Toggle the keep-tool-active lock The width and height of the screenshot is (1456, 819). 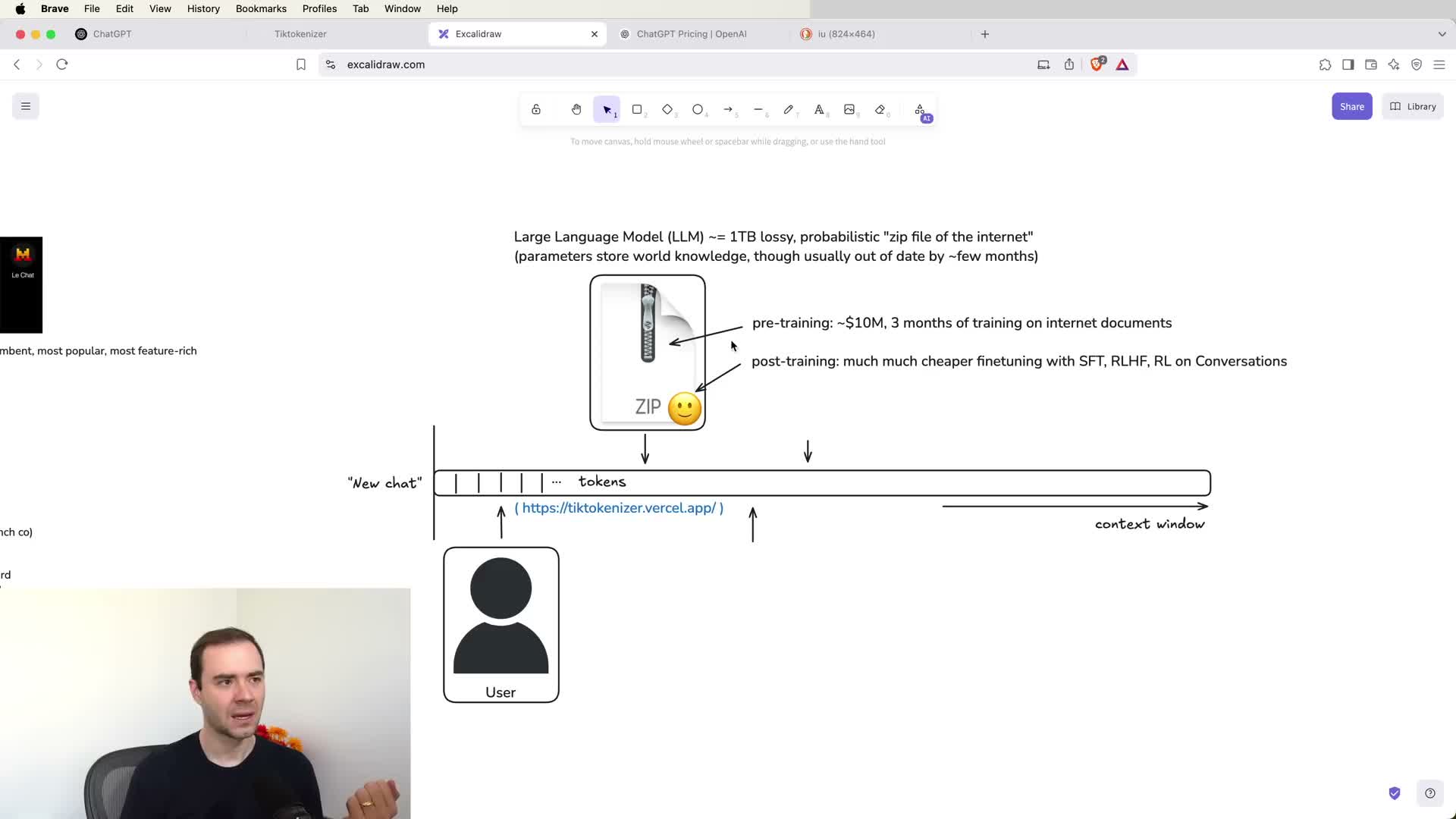(536, 109)
